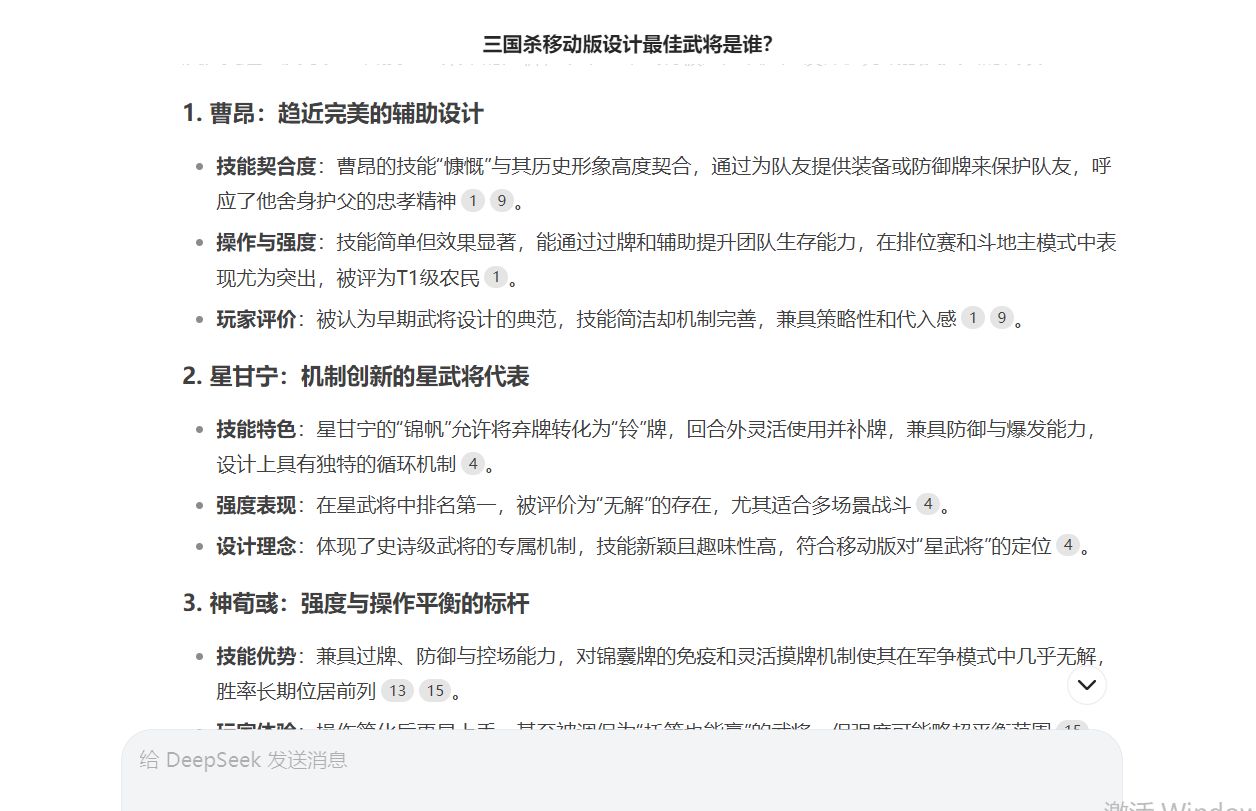Open citation 4 after "星武将"的定位
Viewport: 1256px width, 811px height.
click(1068, 545)
